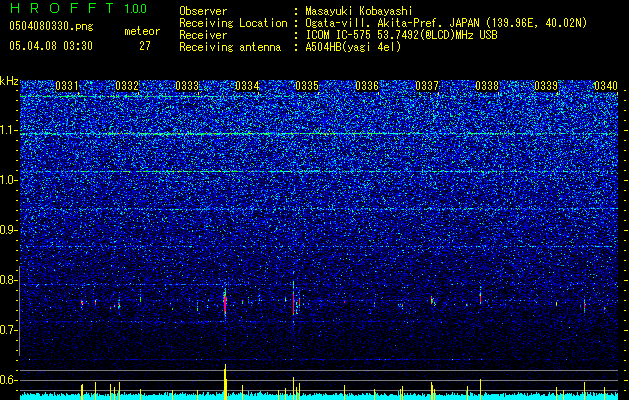Click the meteor echo under 0338

(x=480, y=297)
